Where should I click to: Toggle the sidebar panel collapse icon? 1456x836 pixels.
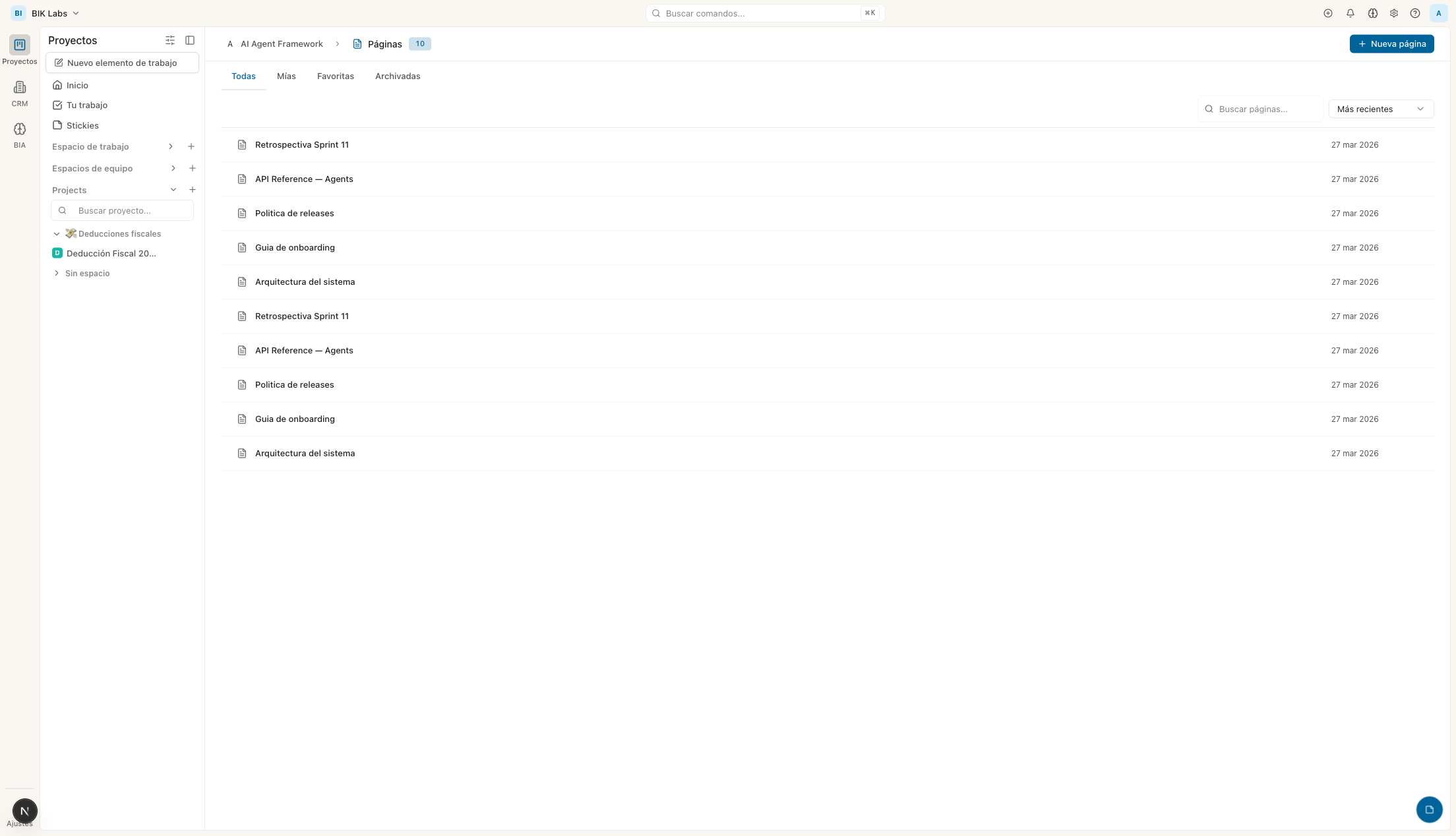pyautogui.click(x=190, y=40)
